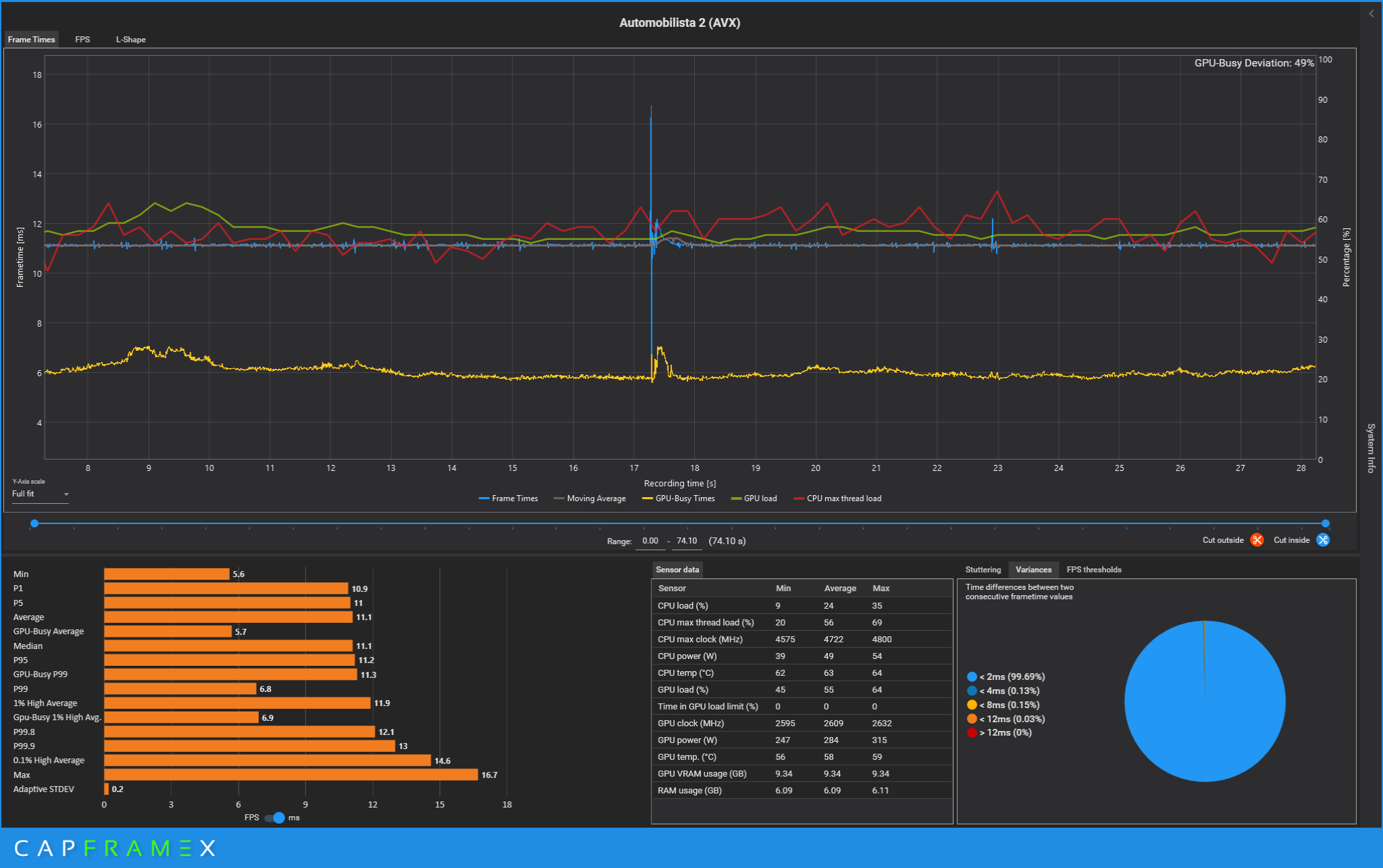Click the 'GPU clock (MHz)' sensor row
Screen dimensions: 1383x868
[x=802, y=724]
